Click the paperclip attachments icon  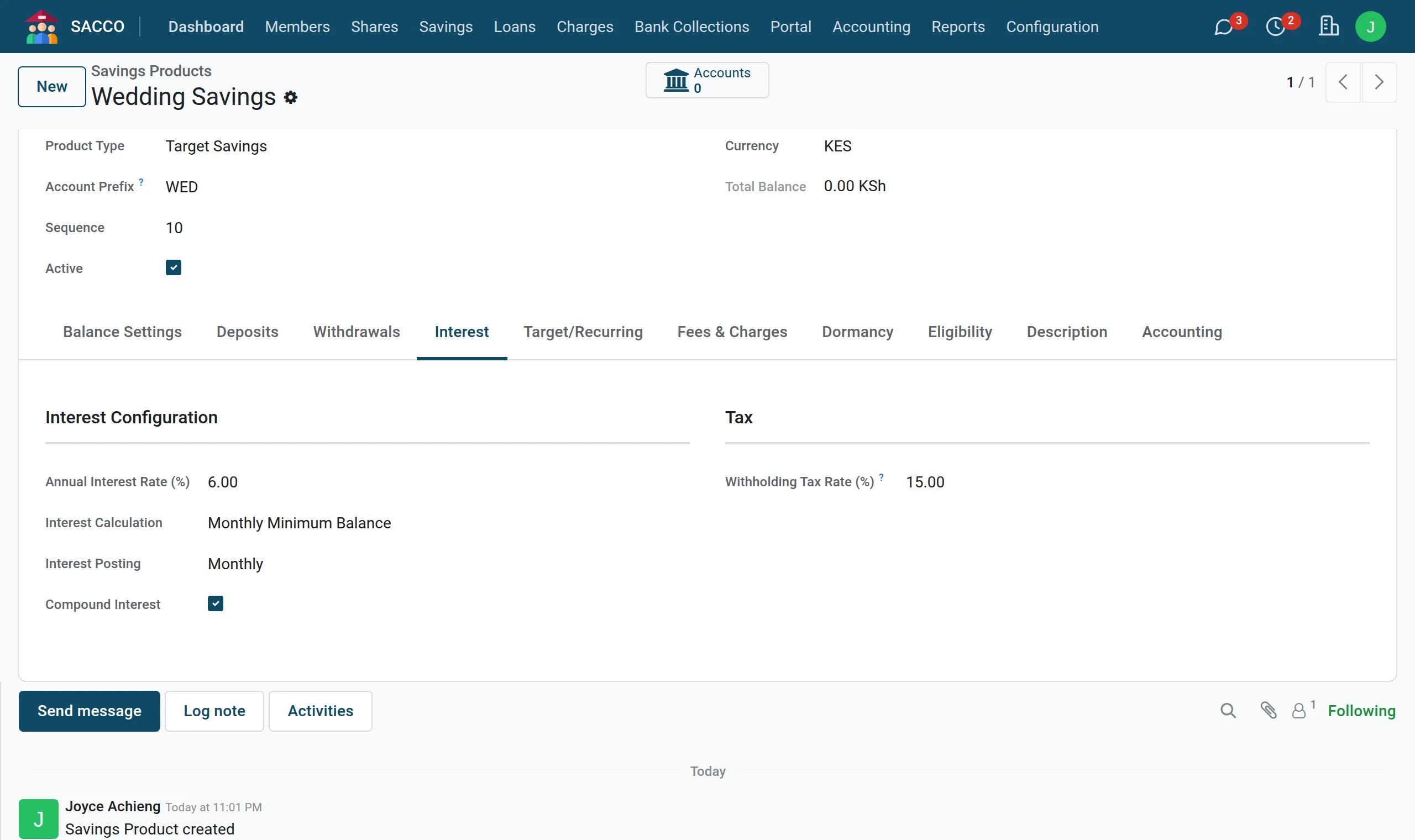click(x=1268, y=710)
